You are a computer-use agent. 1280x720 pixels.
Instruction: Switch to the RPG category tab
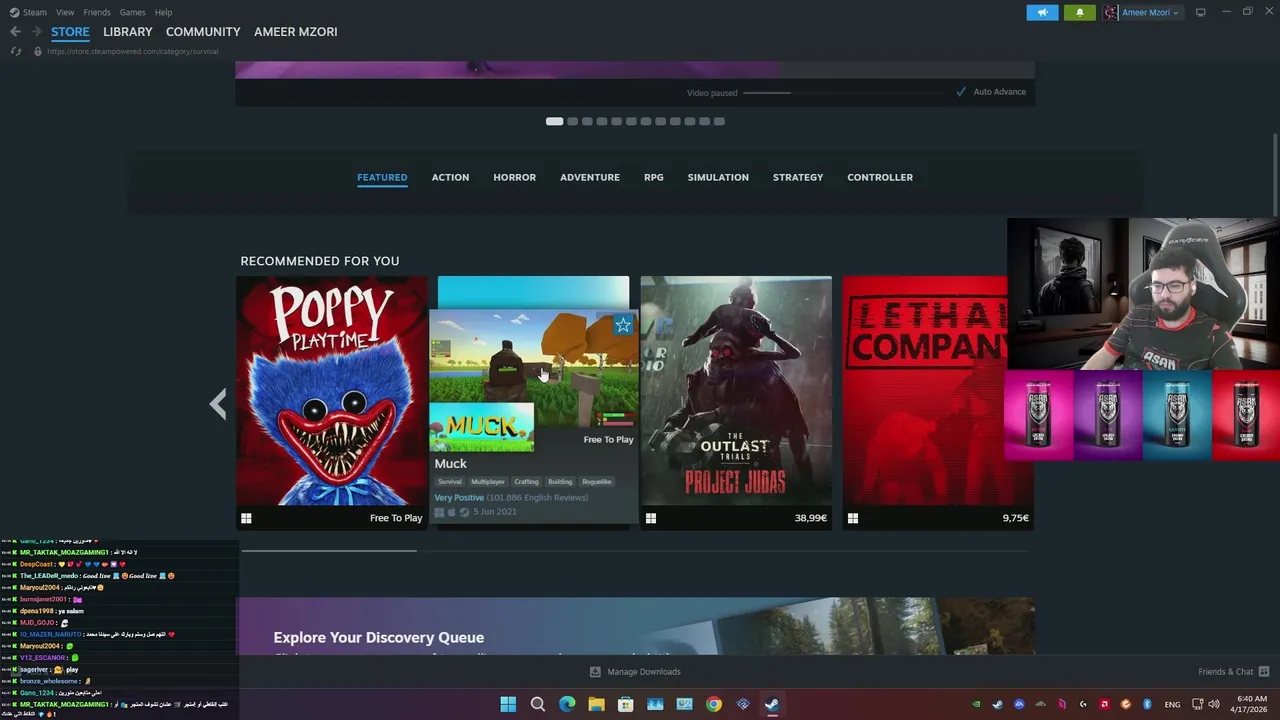click(x=654, y=177)
